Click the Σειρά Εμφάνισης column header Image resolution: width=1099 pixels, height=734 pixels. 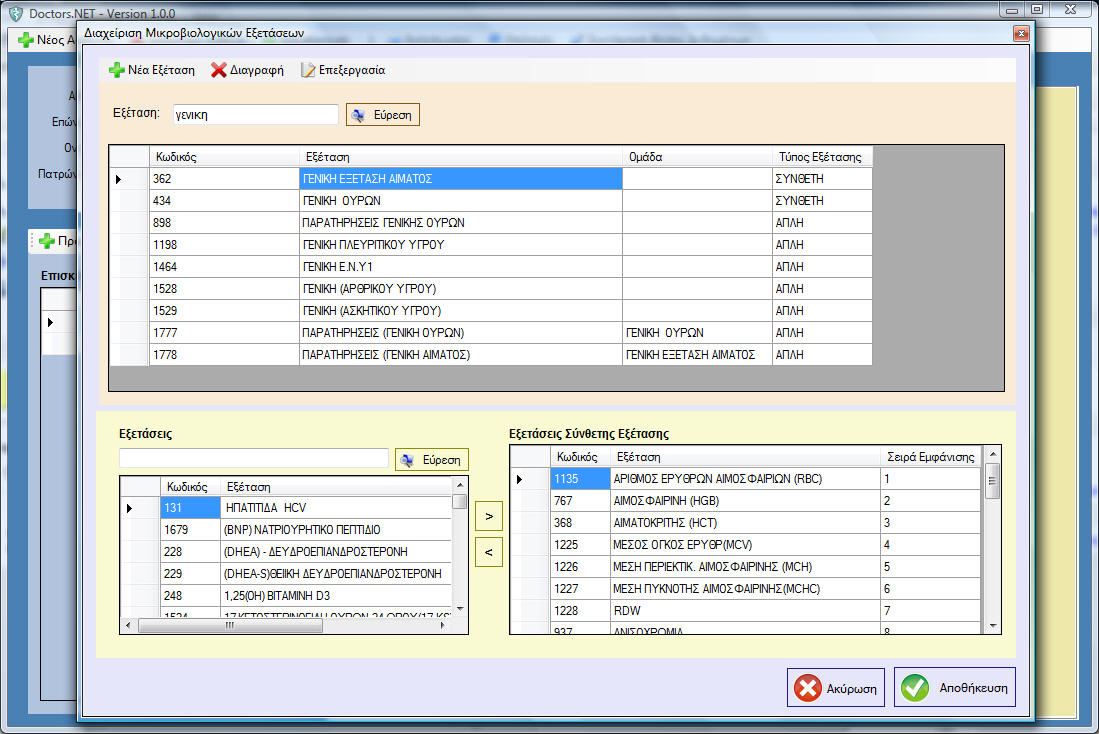click(x=931, y=457)
